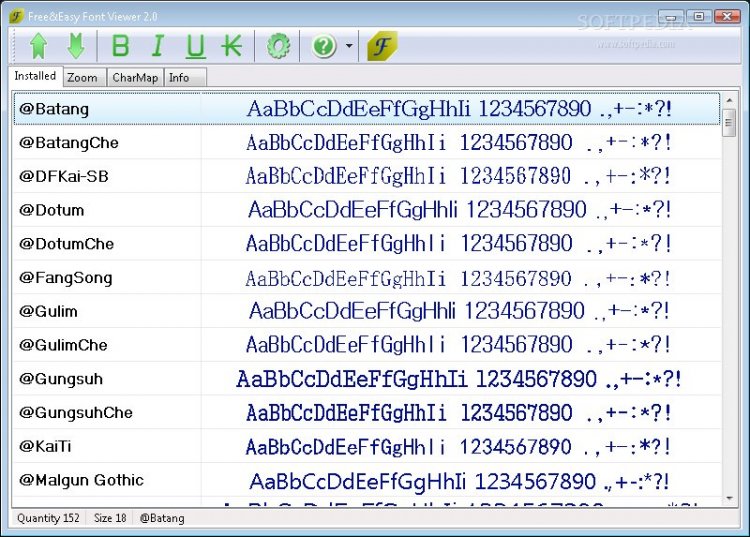Select the @Gungsuh font row
This screenshot has width=750, height=537.
(366, 379)
